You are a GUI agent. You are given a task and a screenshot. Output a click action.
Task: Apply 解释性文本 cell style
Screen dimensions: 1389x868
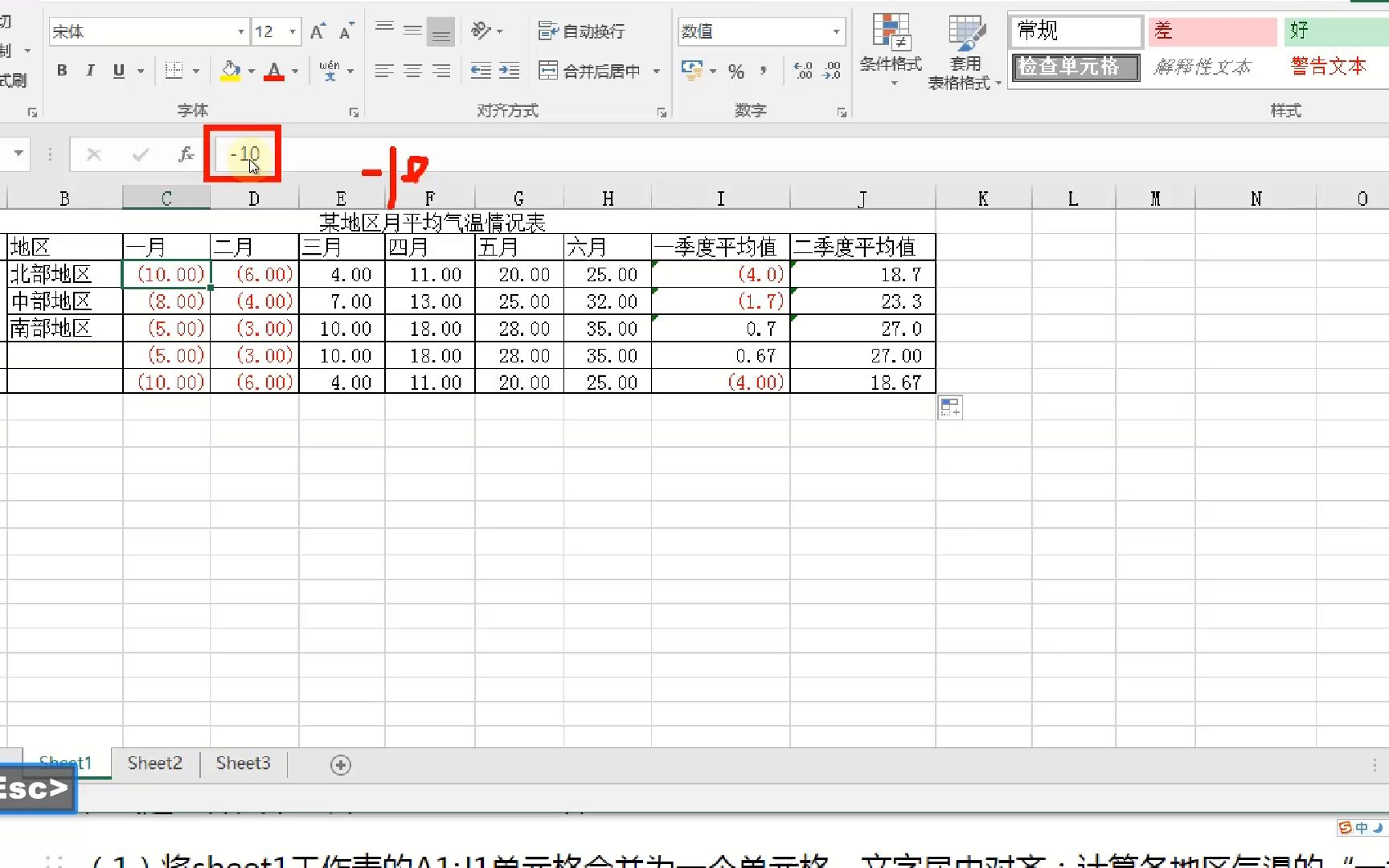pos(1203,67)
